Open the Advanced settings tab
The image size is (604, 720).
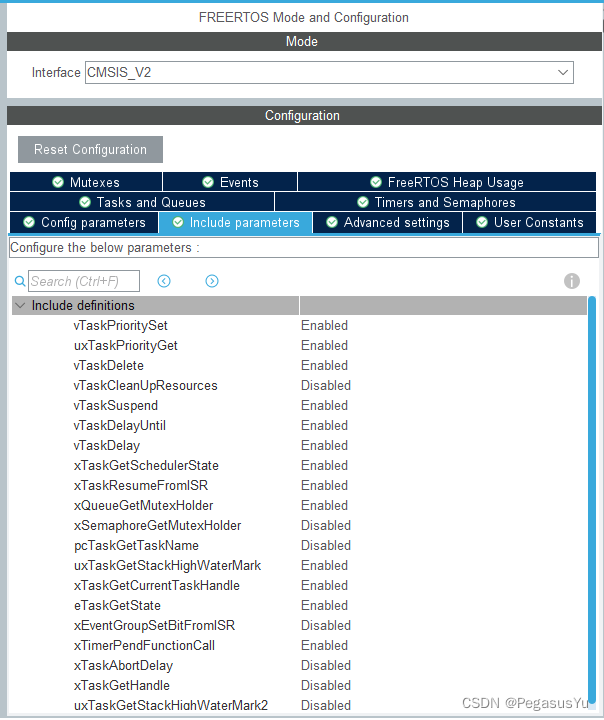(388, 222)
